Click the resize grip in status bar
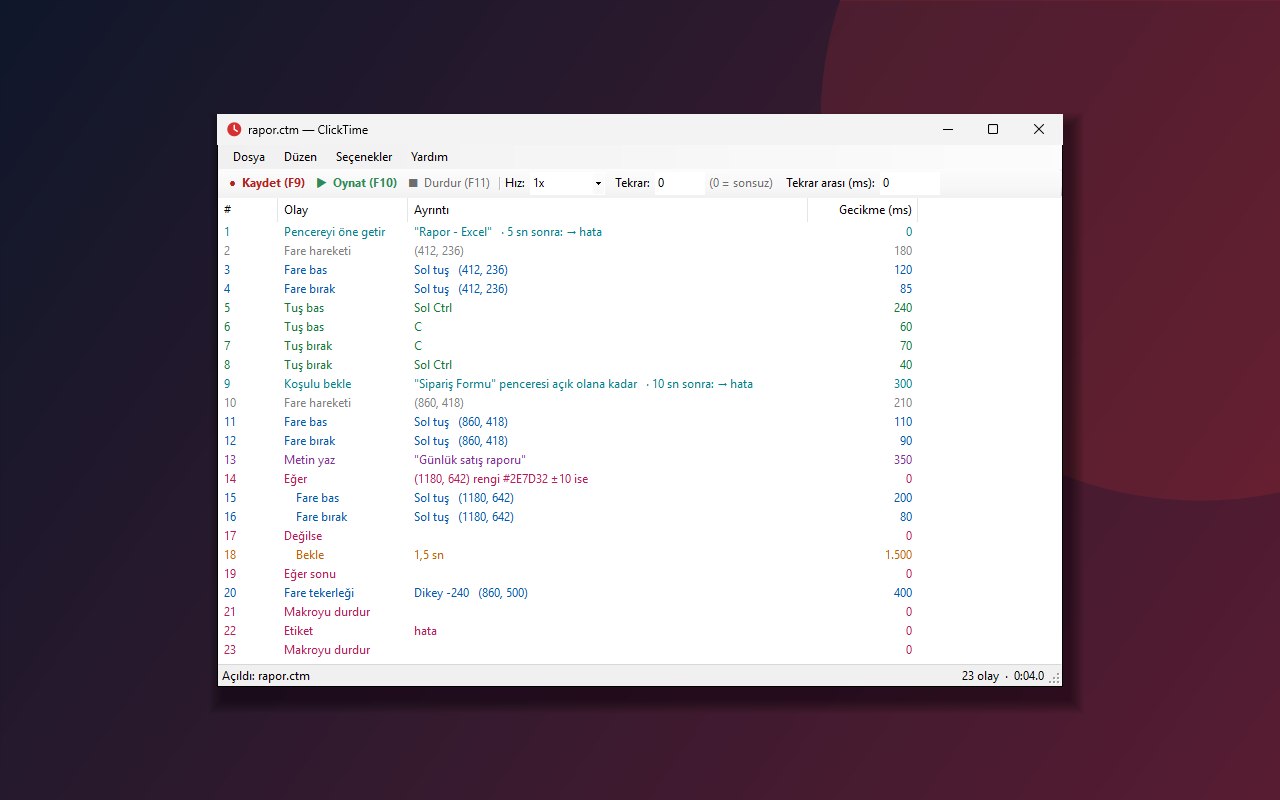 pos(1055,678)
